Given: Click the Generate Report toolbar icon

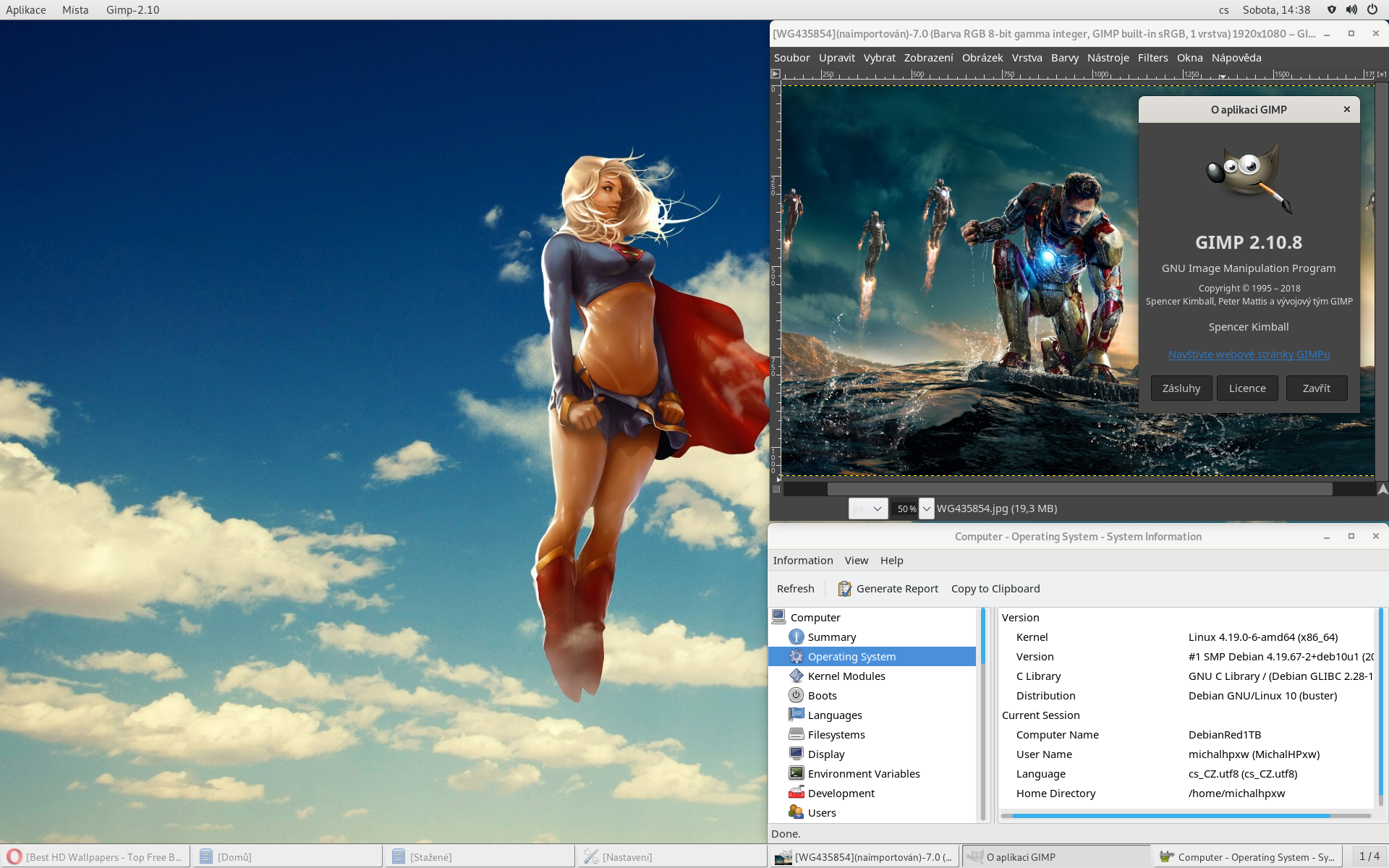Looking at the screenshot, I should pos(844,589).
